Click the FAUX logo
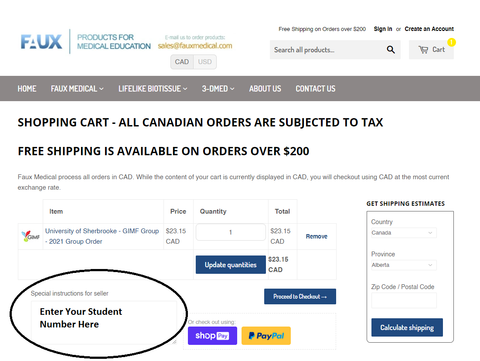Image resolution: width=480 pixels, height=361 pixels. (41, 42)
